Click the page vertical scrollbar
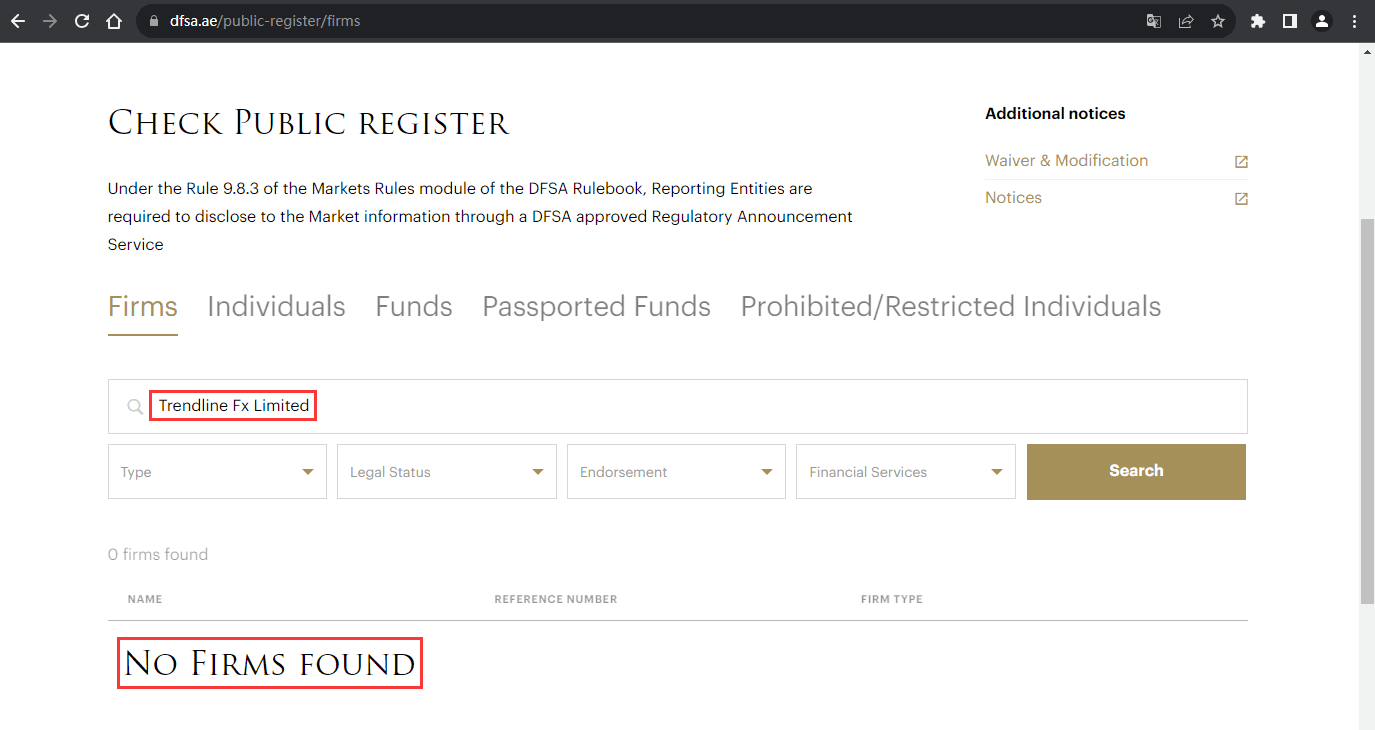1375x730 pixels. (x=1367, y=410)
